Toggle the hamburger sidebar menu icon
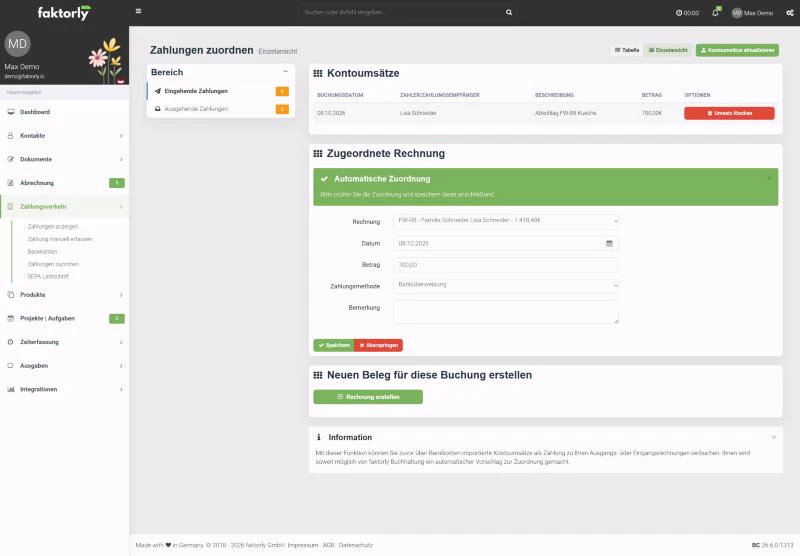This screenshot has height=556, width=800. pos(138,11)
